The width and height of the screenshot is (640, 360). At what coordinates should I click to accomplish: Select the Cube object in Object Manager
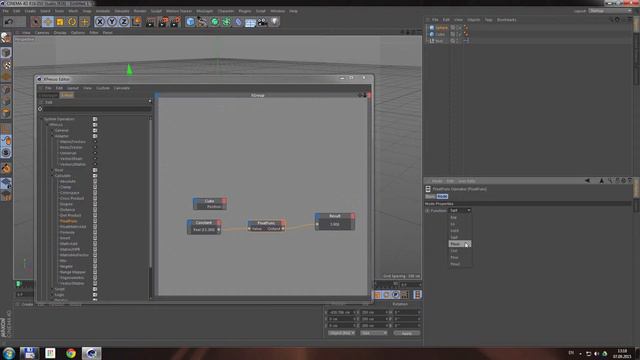440,34
